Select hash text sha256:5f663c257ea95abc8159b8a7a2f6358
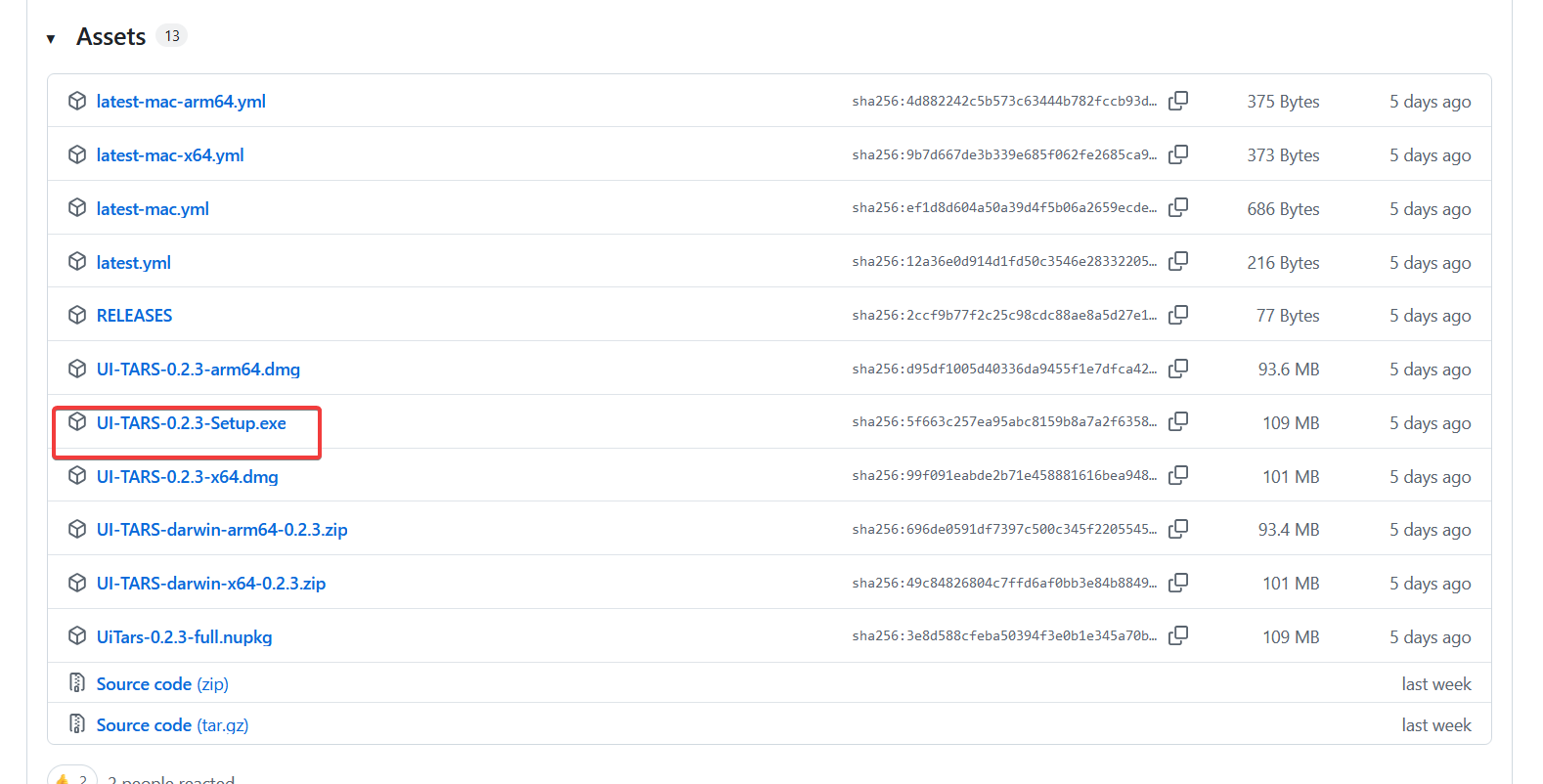Image resolution: width=1543 pixels, height=784 pixels. [1004, 421]
